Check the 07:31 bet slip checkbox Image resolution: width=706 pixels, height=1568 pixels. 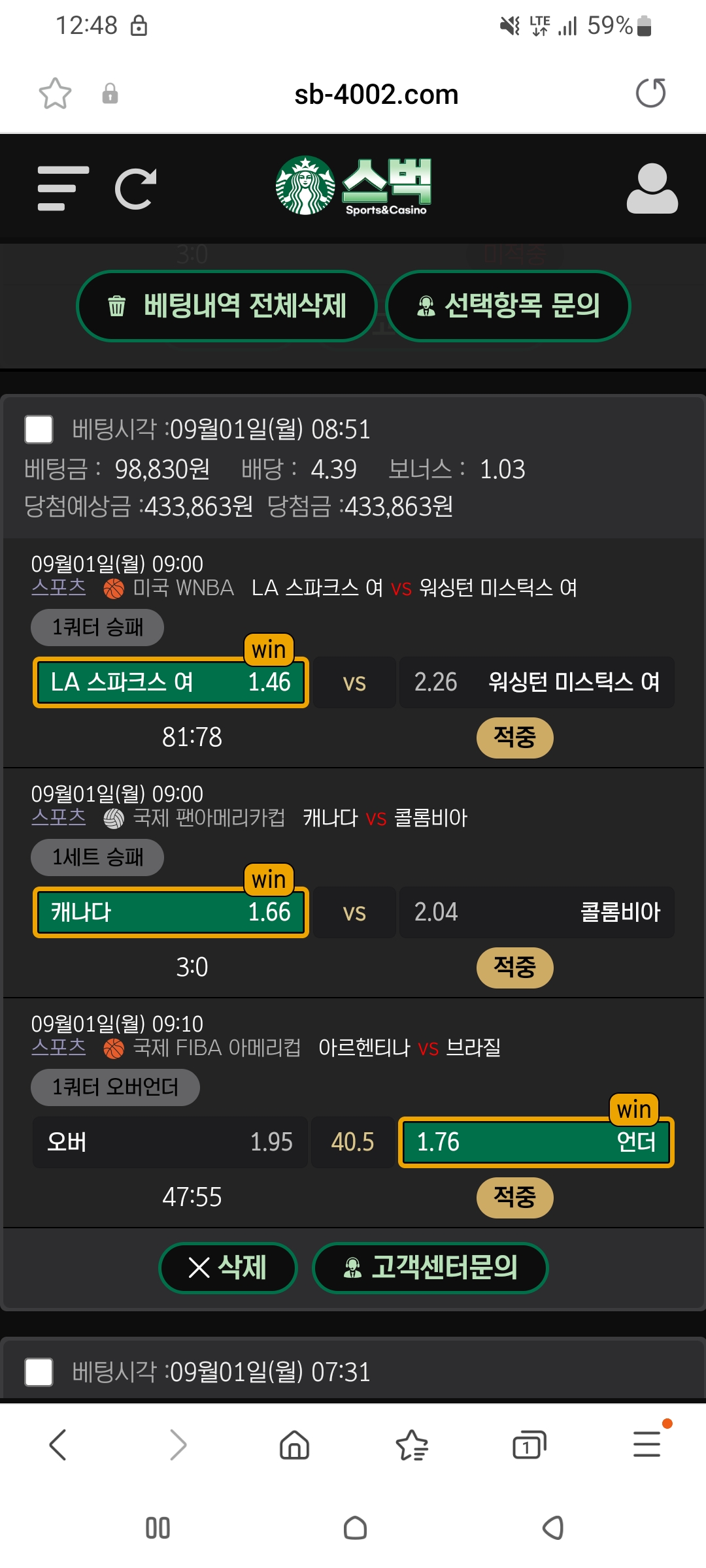[x=39, y=1372]
